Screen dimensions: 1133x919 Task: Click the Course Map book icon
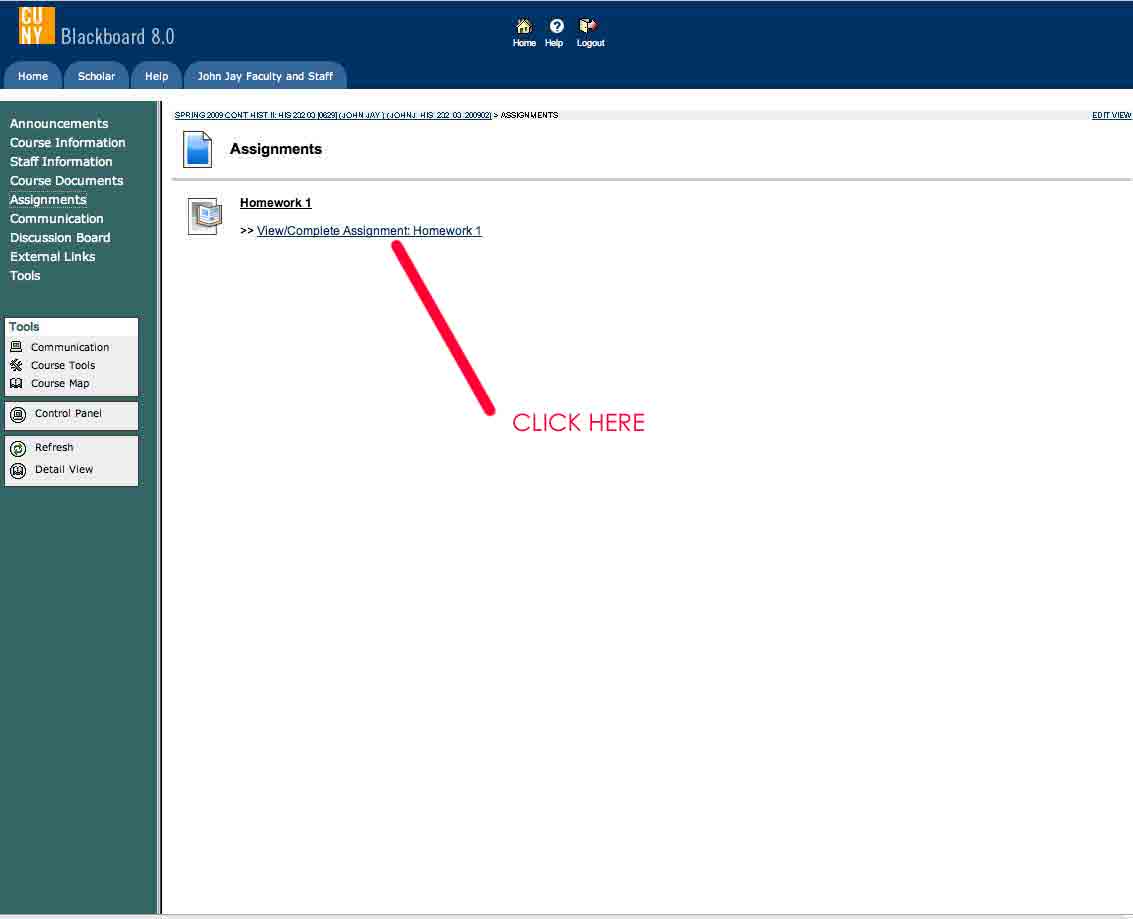click(x=16, y=383)
